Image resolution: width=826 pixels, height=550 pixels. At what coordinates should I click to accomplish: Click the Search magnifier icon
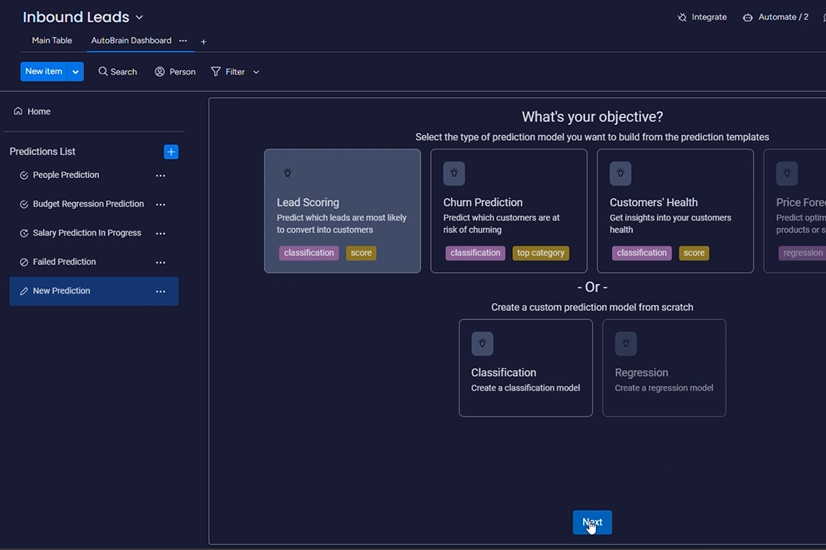(103, 72)
